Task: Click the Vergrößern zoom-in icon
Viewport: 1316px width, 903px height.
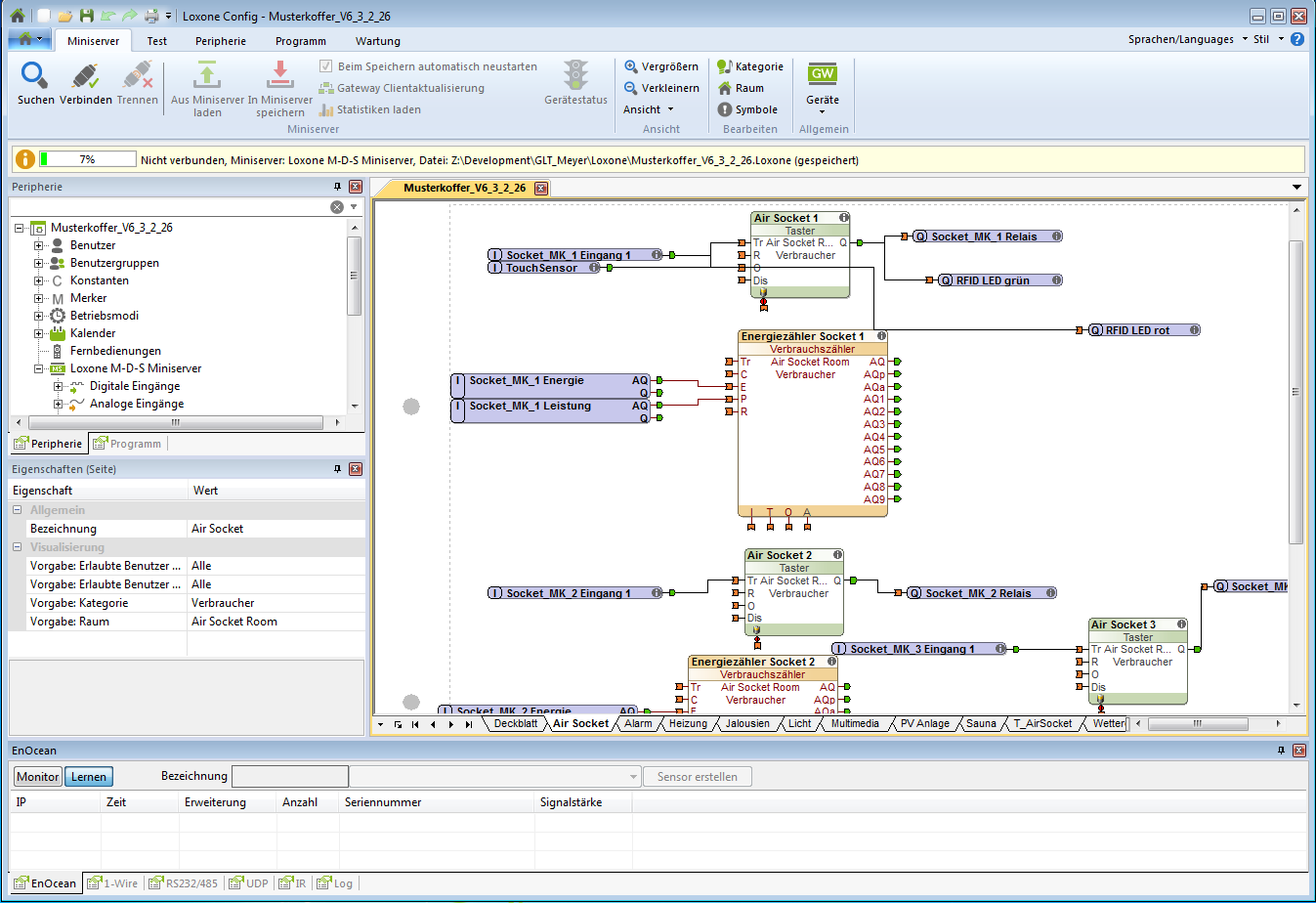Action: point(631,66)
